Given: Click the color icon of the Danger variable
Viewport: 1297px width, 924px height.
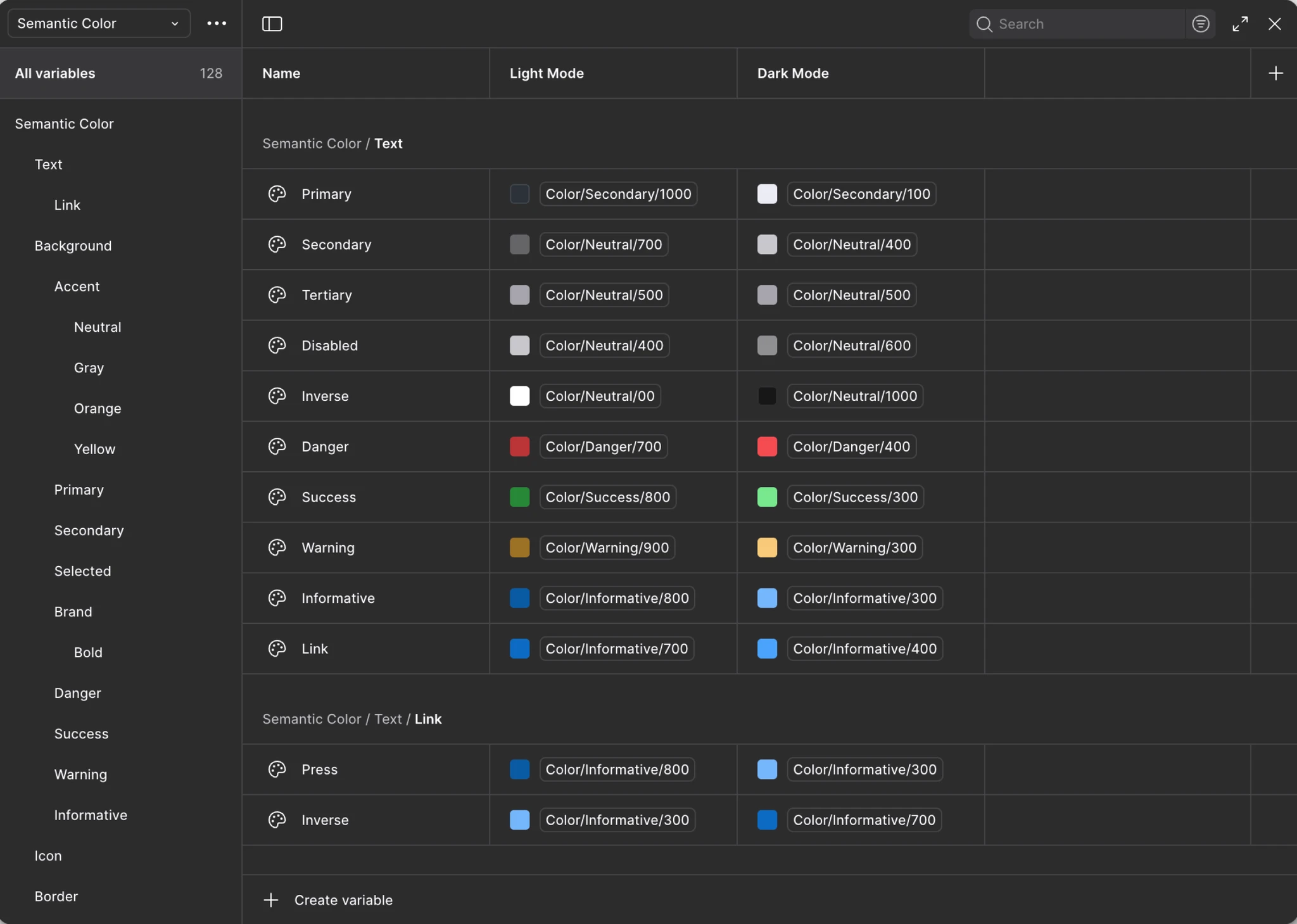Looking at the screenshot, I should 277,446.
